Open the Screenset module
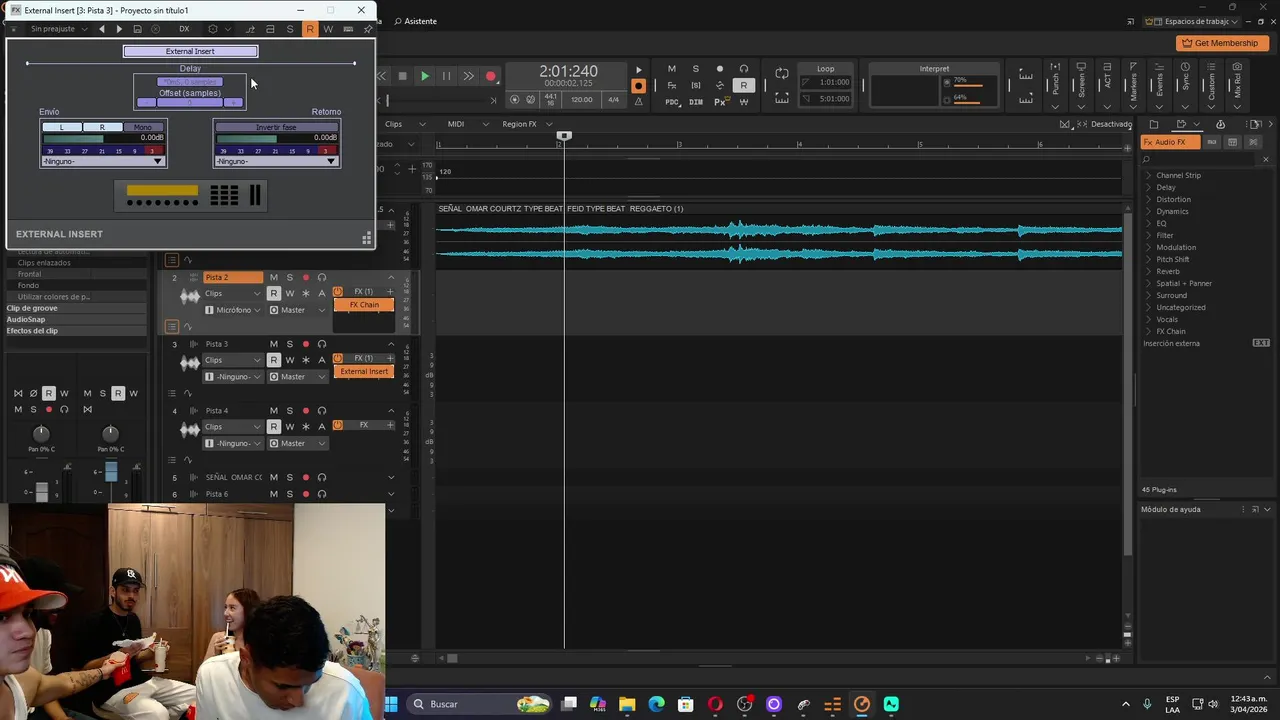 click(x=1081, y=84)
